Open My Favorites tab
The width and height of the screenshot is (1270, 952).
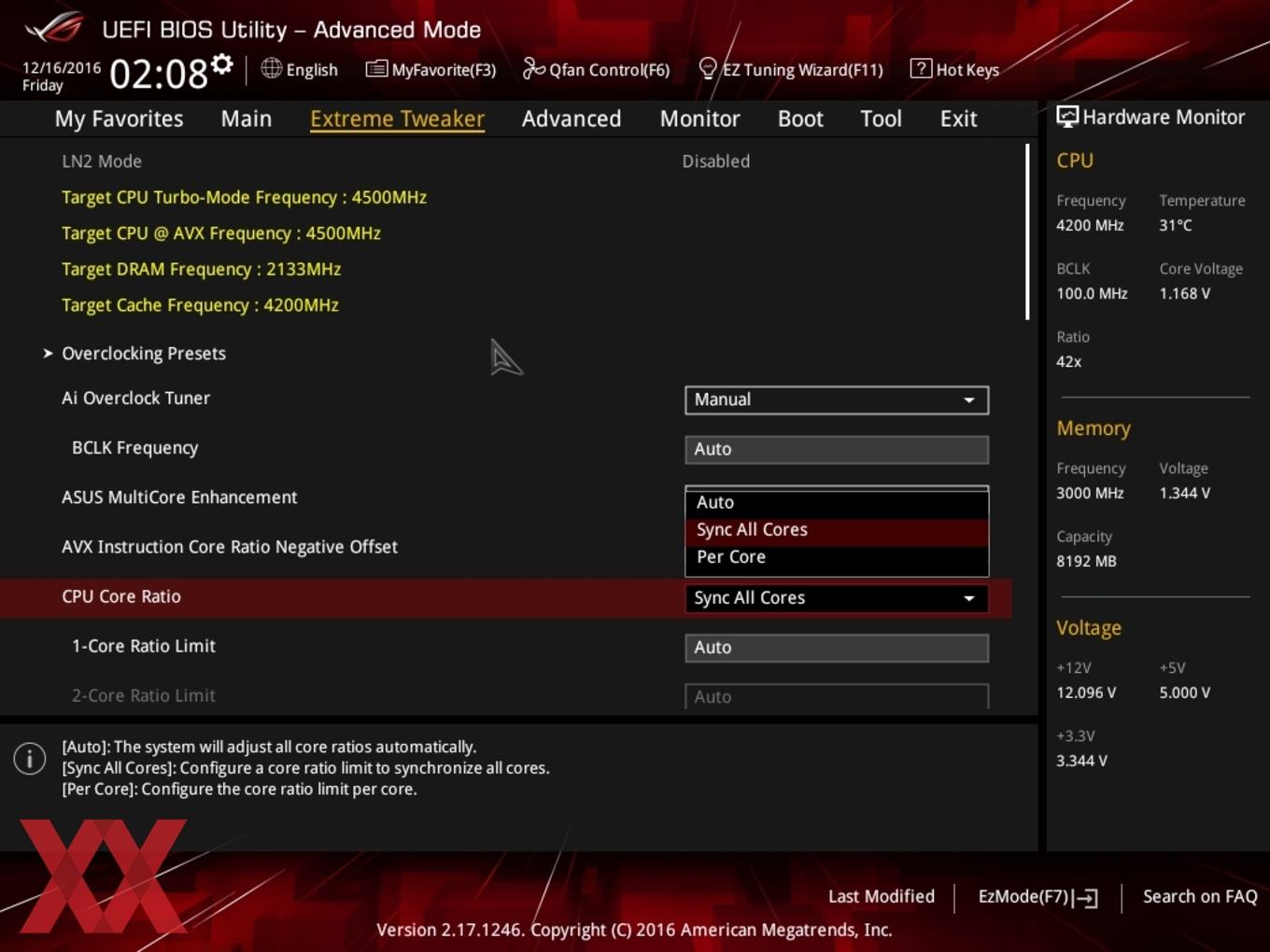(119, 119)
